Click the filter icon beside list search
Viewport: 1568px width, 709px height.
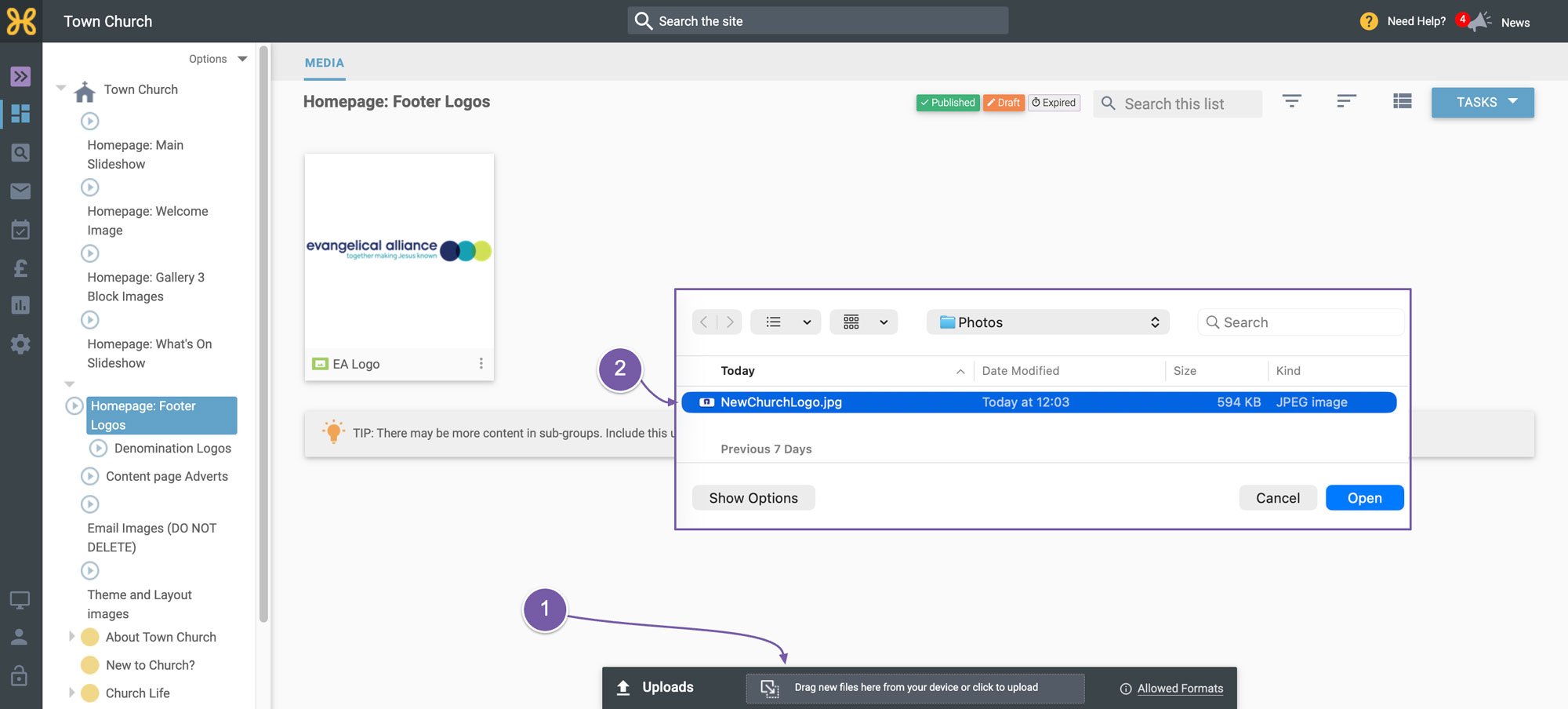pyautogui.click(x=1292, y=100)
